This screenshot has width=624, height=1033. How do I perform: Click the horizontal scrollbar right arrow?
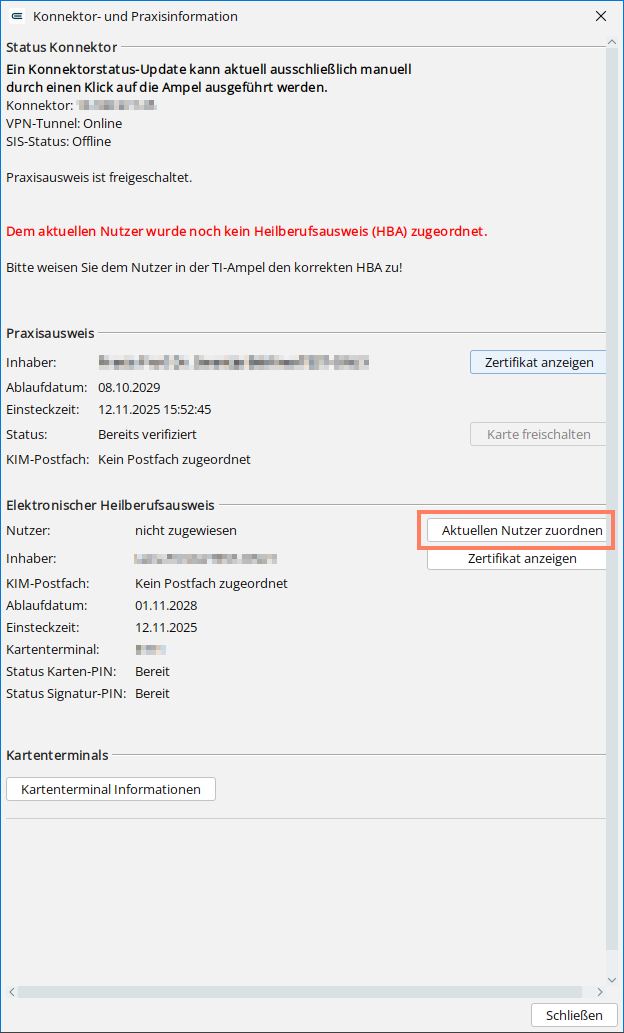point(600,991)
